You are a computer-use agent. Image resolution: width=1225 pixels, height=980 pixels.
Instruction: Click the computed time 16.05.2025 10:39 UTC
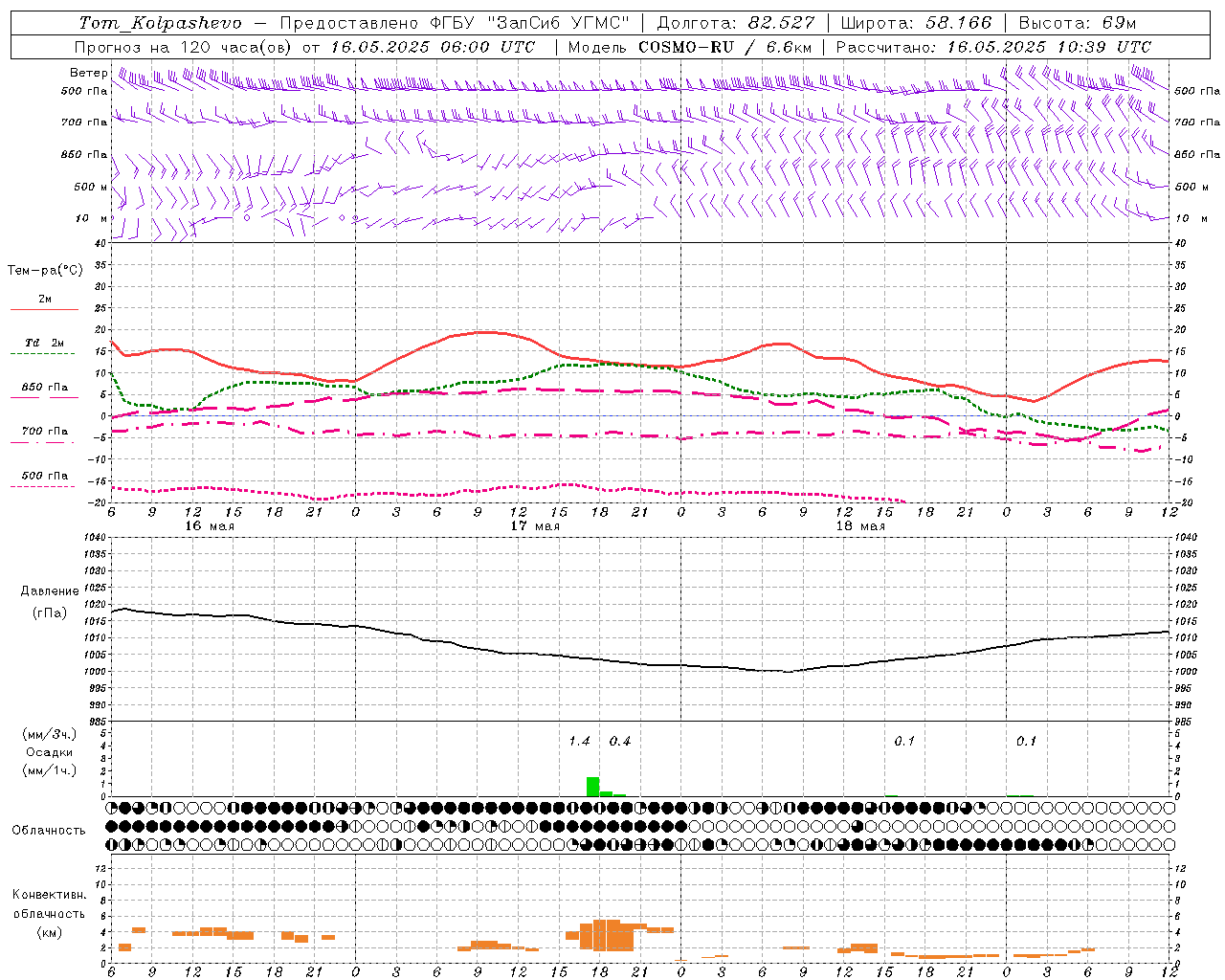[1049, 47]
